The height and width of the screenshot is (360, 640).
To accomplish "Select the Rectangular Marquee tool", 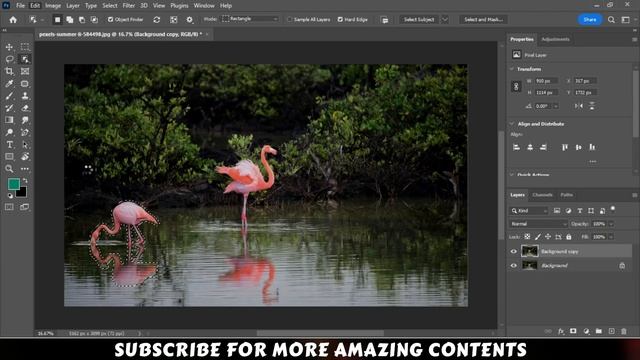I will pyautogui.click(x=25, y=47).
